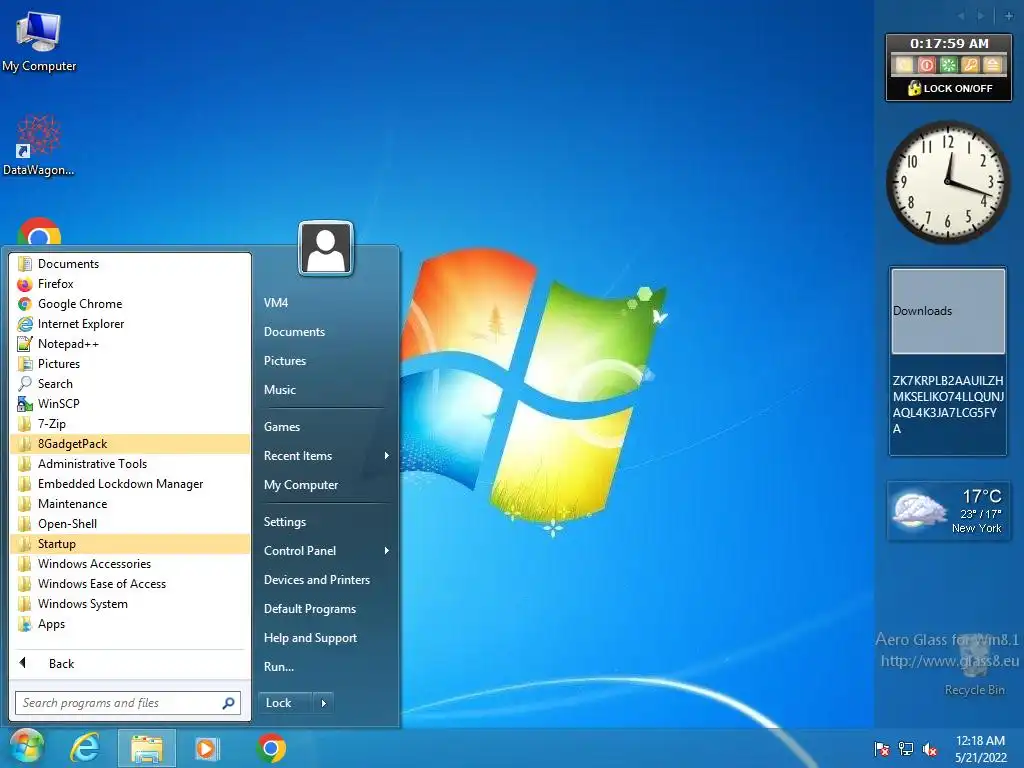Click the red power icon in the gadget

tap(926, 65)
